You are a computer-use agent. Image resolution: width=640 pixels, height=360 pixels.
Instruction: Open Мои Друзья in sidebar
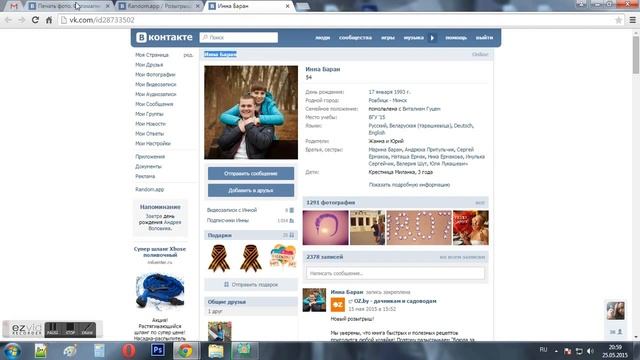click(x=149, y=64)
